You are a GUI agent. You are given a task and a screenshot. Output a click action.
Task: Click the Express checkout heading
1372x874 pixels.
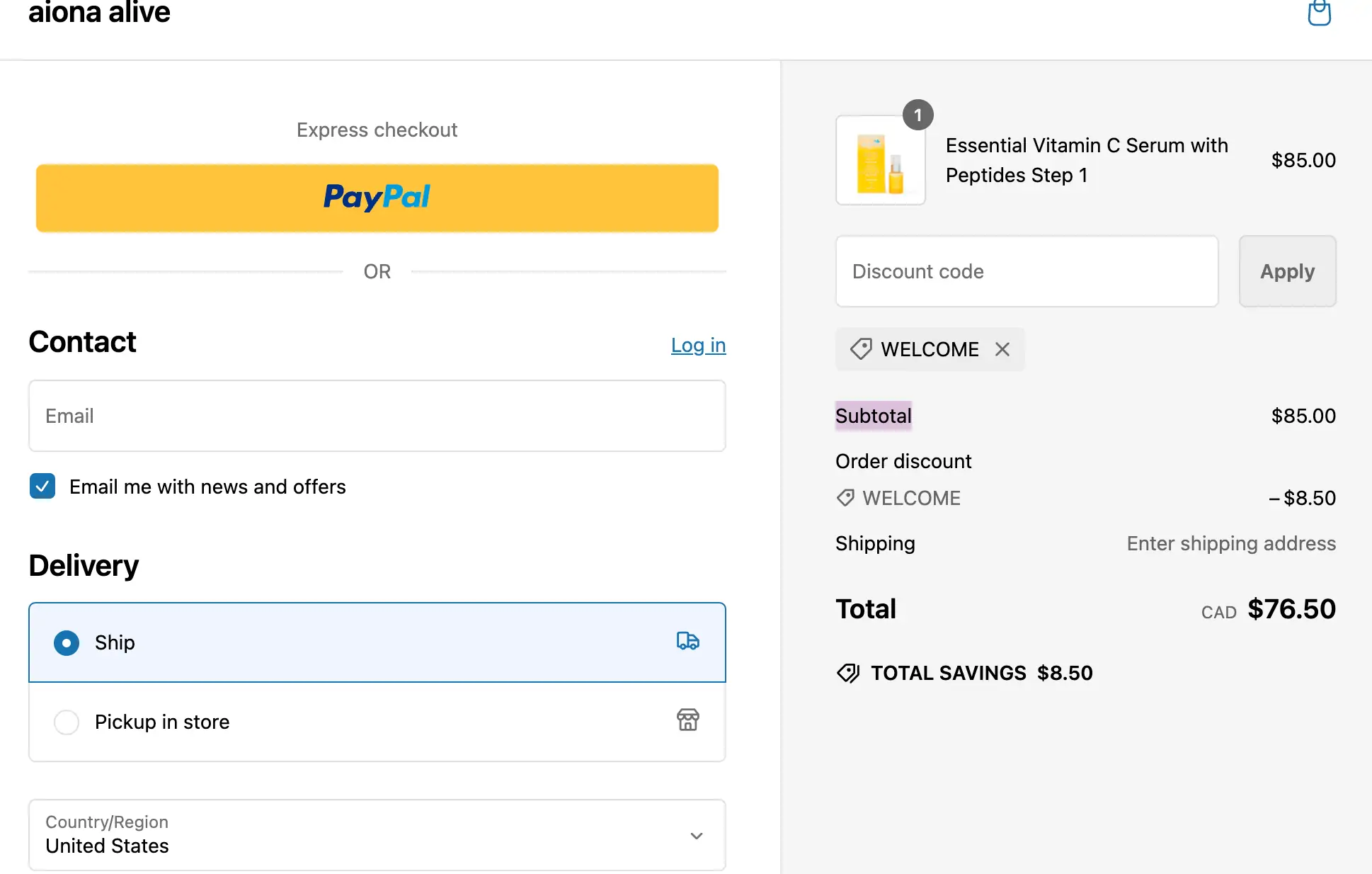coord(377,130)
